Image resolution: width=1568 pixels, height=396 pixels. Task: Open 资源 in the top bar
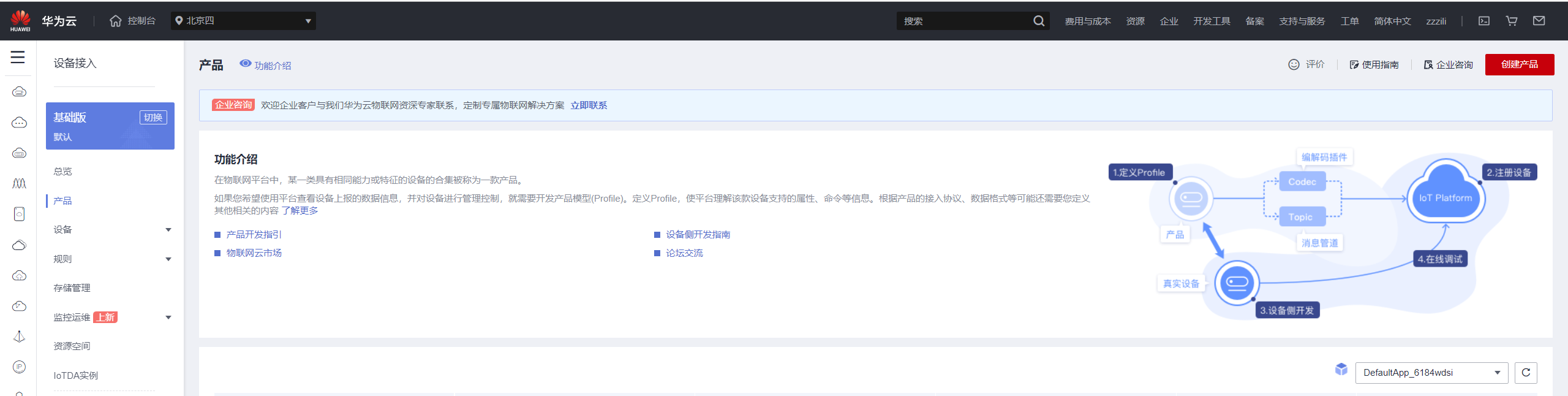pos(1135,21)
